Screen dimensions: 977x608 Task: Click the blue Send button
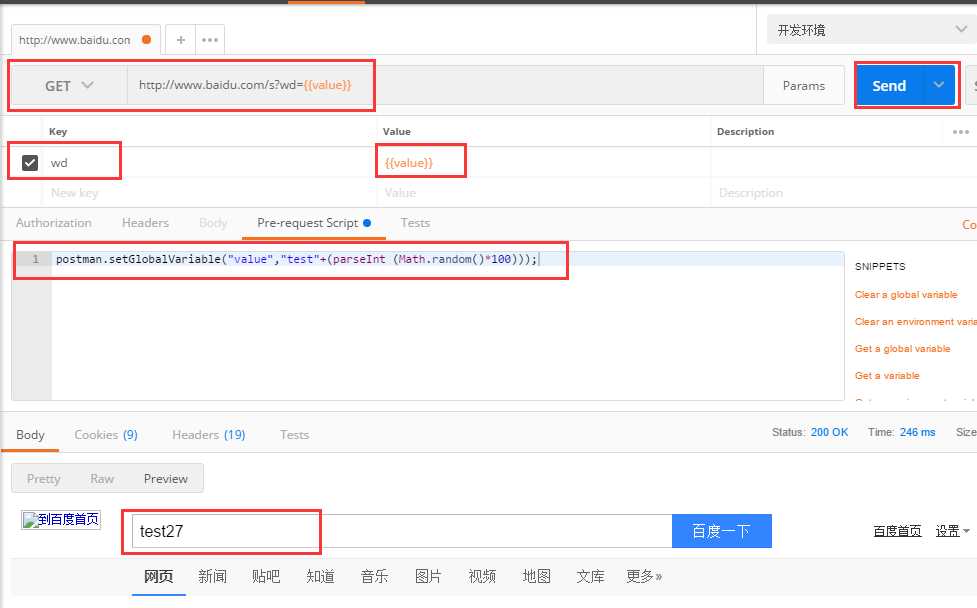889,85
